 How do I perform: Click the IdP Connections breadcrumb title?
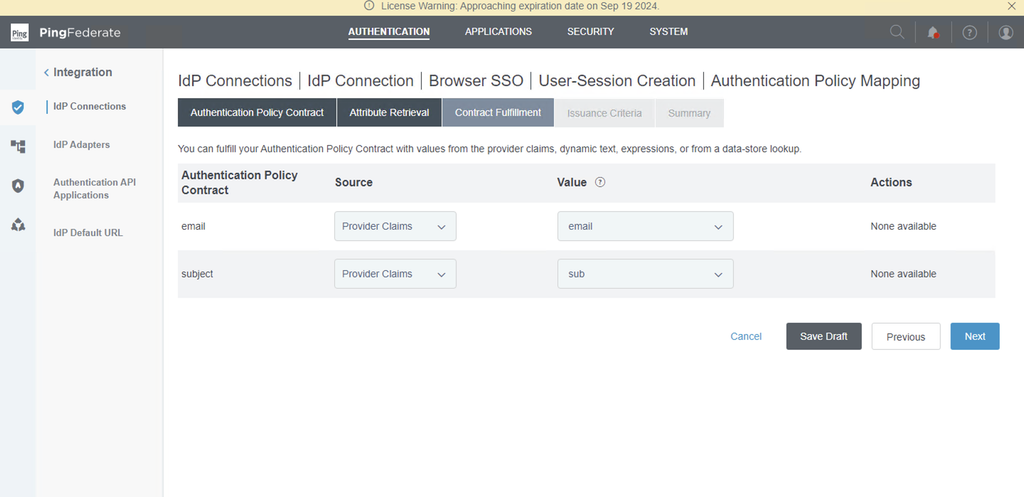235,81
